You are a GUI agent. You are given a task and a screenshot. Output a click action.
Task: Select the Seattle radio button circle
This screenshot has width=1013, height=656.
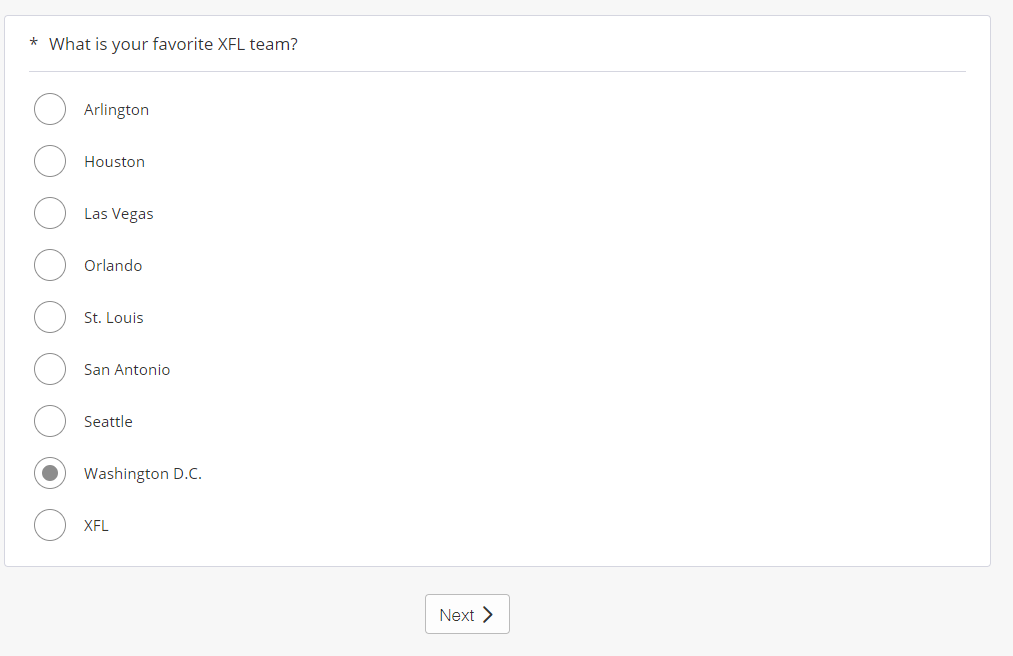pos(50,421)
